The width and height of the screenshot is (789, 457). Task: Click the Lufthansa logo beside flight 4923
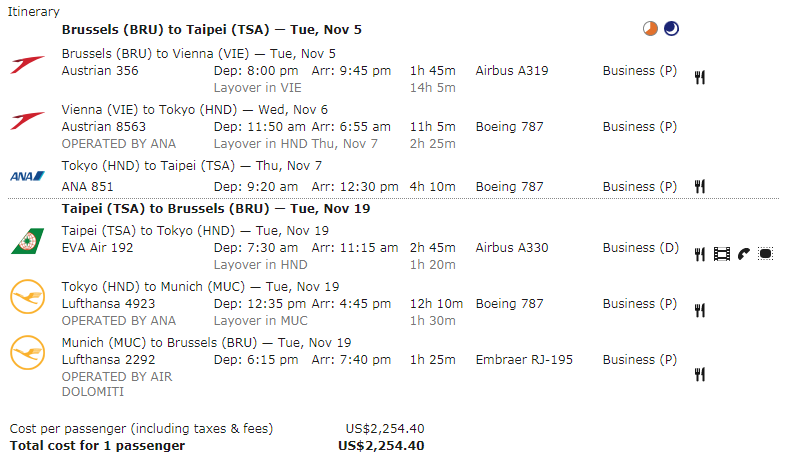pyautogui.click(x=28, y=296)
